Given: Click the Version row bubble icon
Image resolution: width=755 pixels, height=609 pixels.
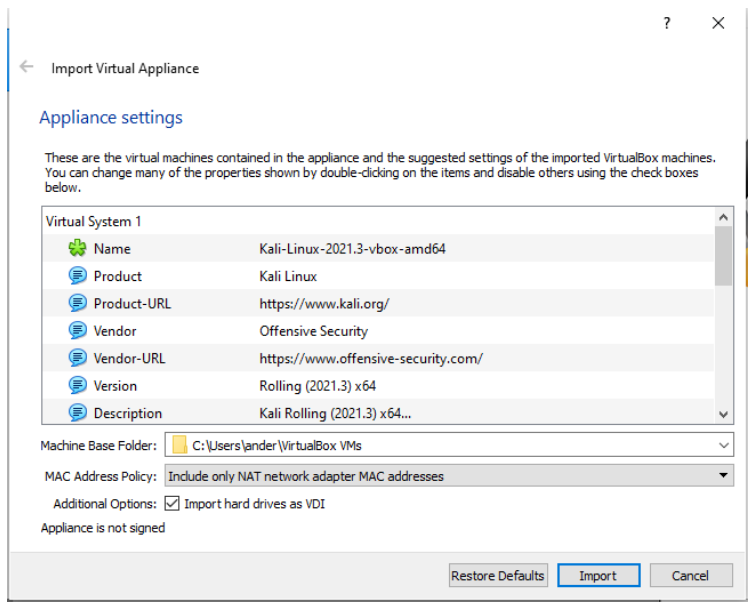Looking at the screenshot, I should (x=77, y=386).
